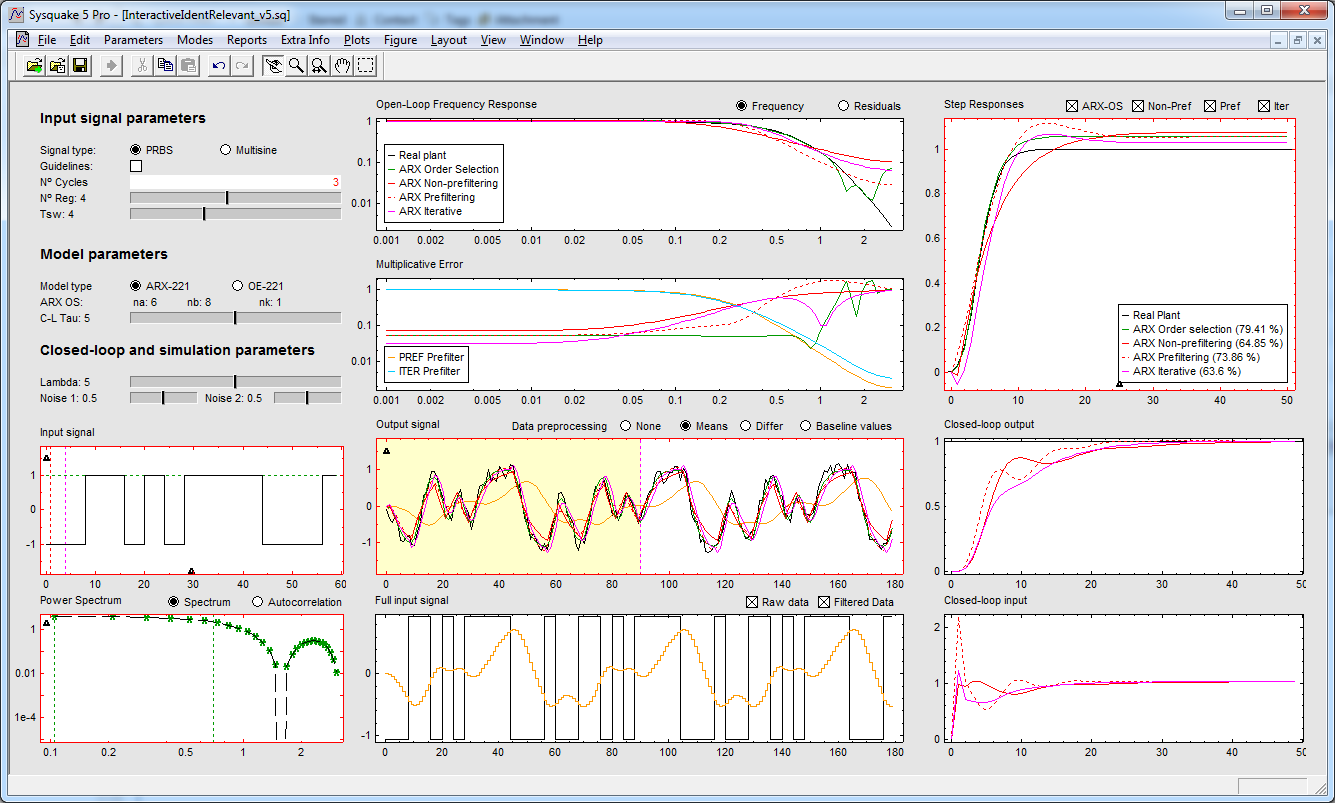1335x803 pixels.
Task: Choose the OE-221 model type
Action: (238, 286)
